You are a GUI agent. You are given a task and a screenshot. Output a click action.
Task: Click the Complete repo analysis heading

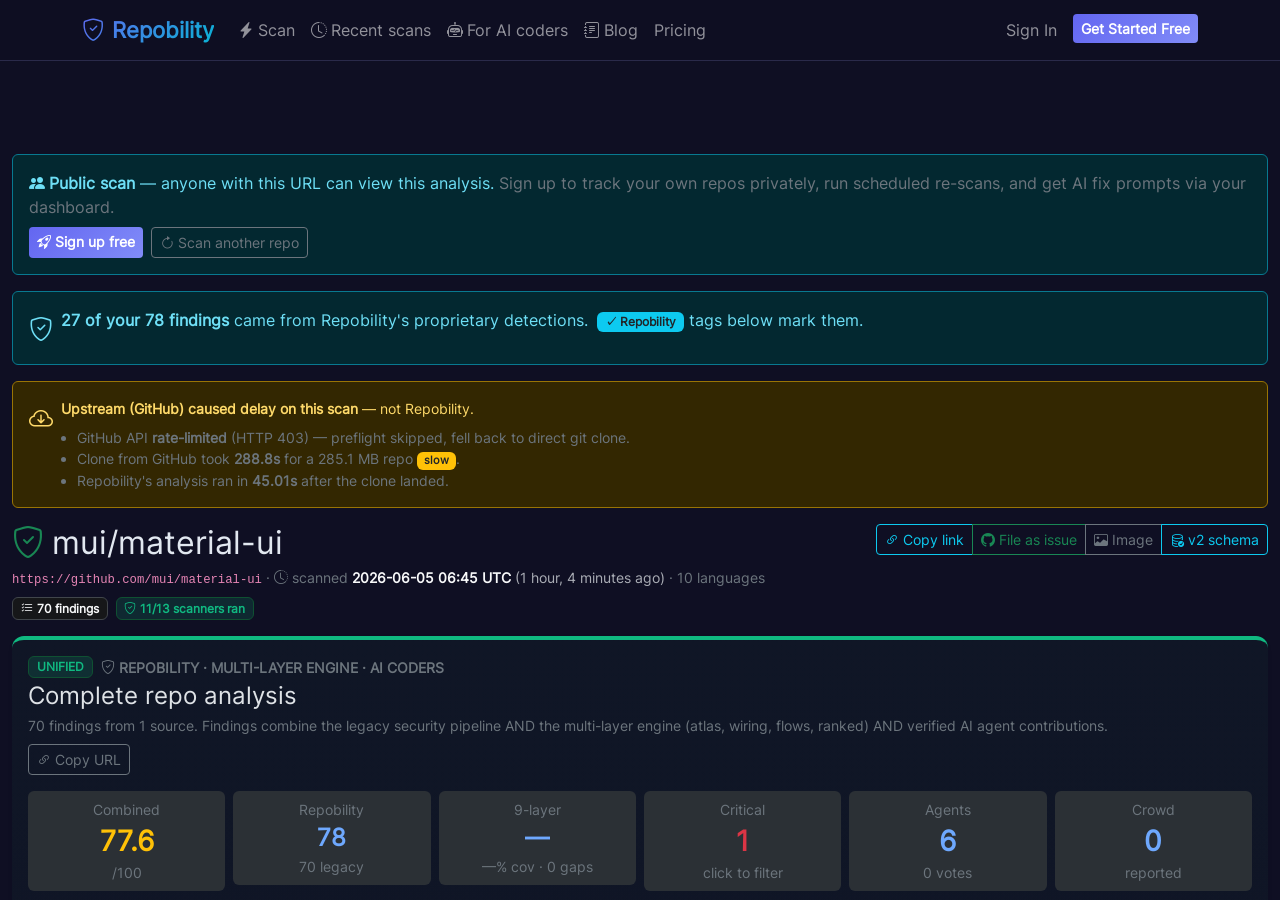[x=162, y=695]
